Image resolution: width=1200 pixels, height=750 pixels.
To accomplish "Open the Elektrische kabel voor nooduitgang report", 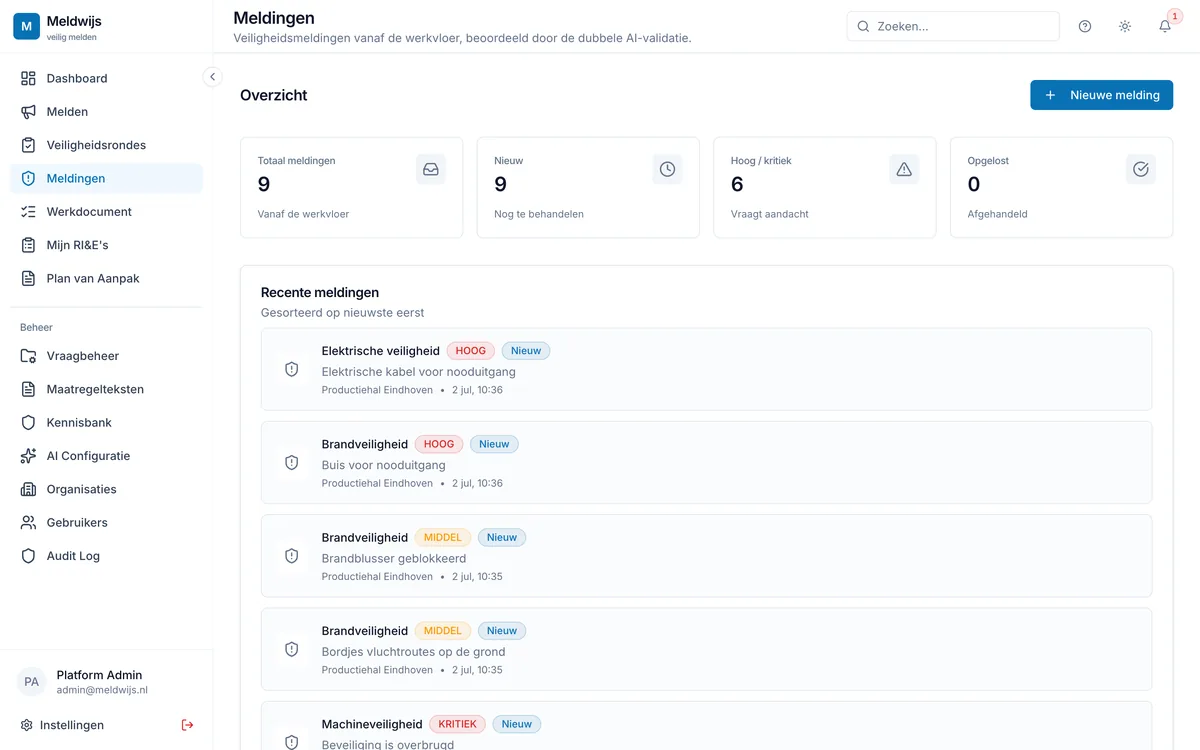I will pyautogui.click(x=706, y=369).
